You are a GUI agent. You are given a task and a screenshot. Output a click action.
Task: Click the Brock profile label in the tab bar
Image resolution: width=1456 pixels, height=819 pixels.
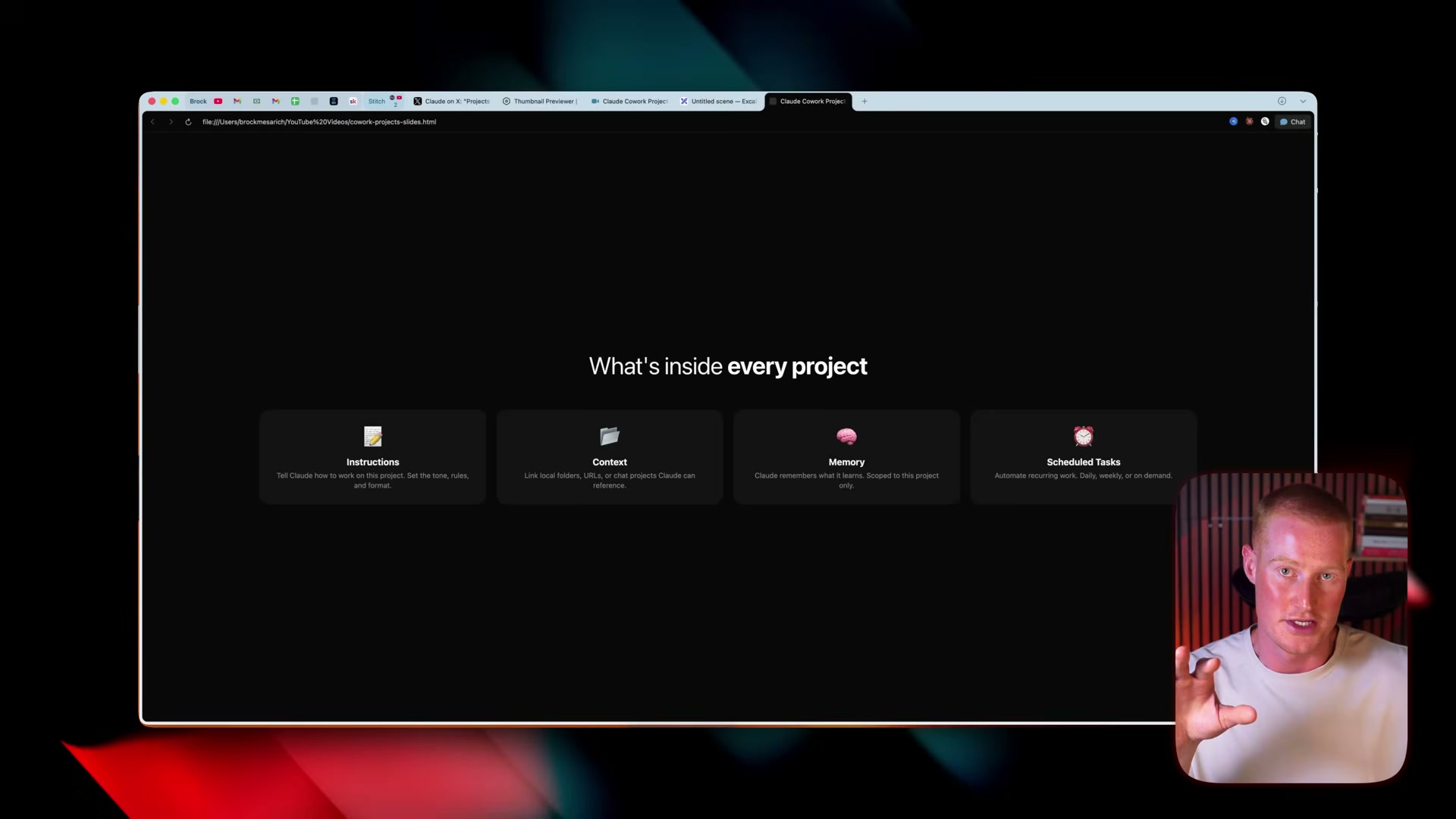(x=198, y=101)
